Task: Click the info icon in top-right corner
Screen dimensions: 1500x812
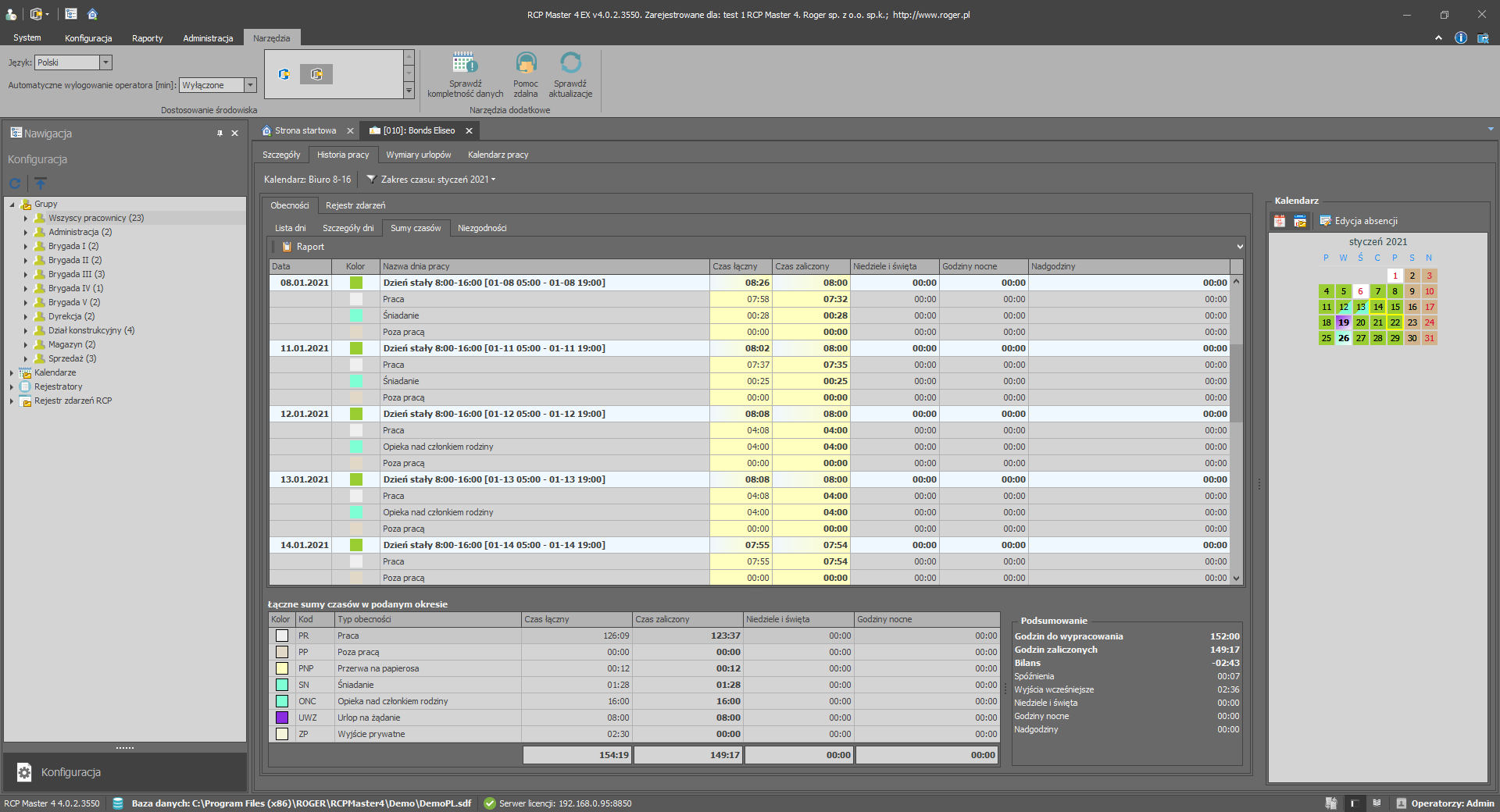Action: [1460, 37]
